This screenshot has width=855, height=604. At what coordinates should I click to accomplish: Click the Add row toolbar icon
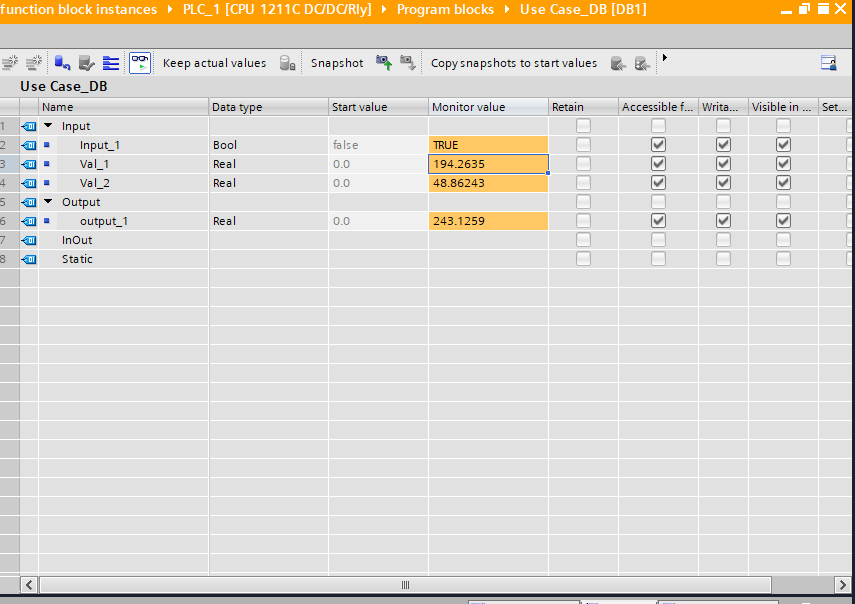[33, 62]
